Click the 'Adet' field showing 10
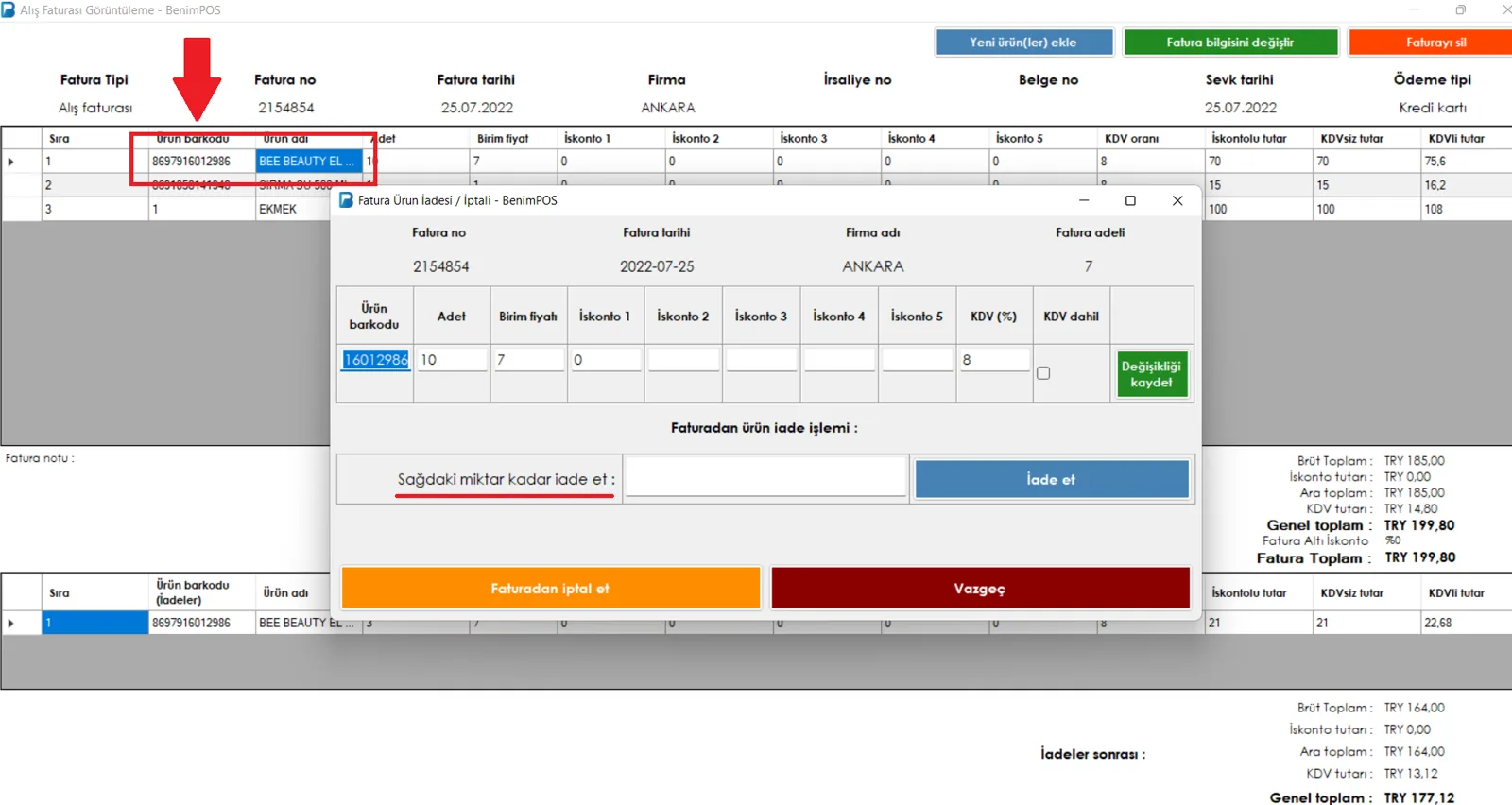 point(453,360)
